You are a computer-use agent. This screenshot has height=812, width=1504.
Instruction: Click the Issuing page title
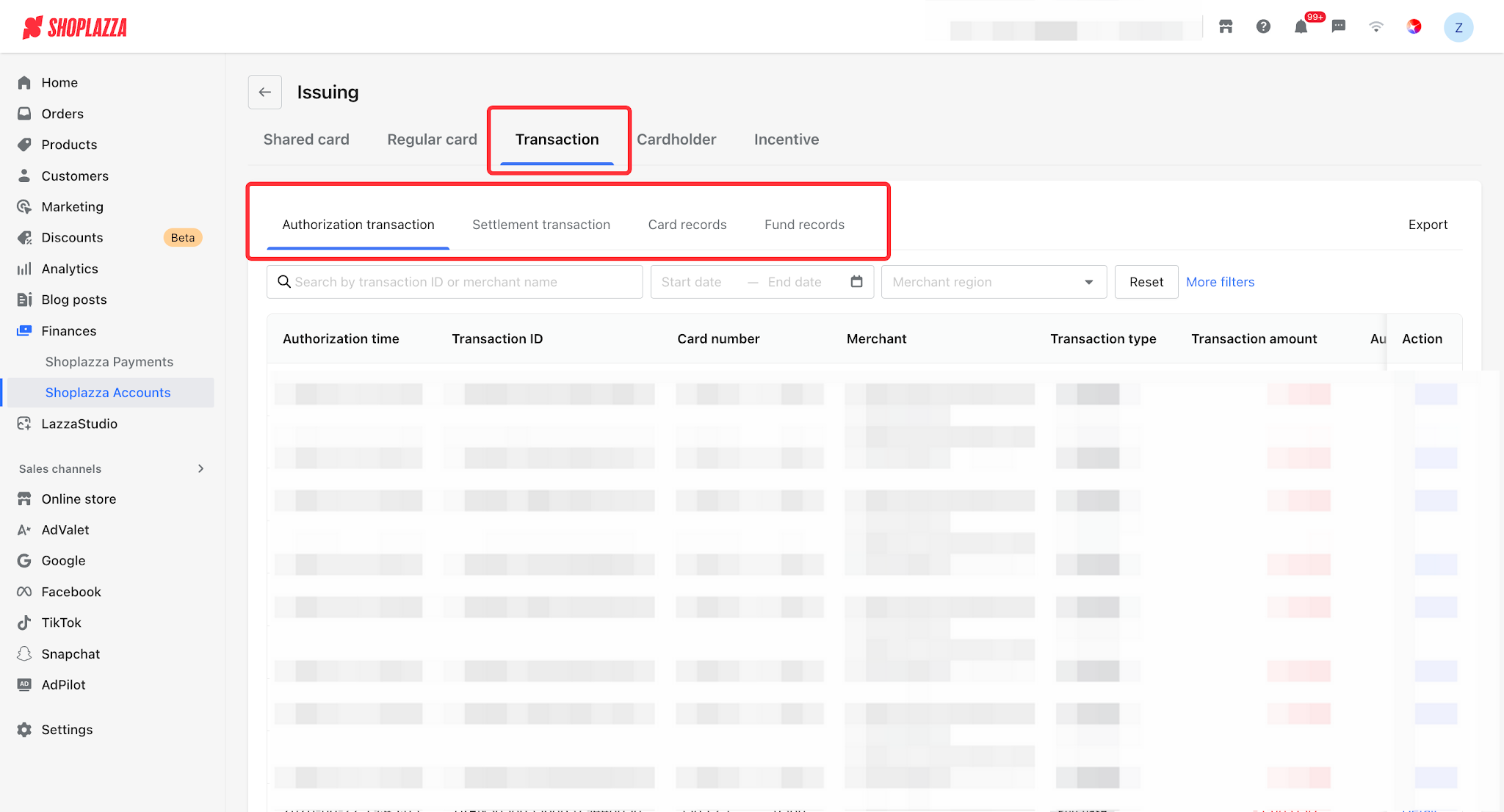(328, 93)
